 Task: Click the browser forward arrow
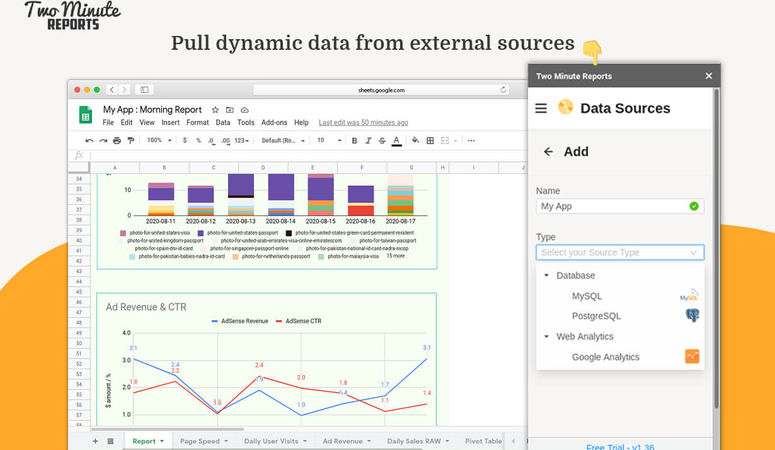pyautogui.click(x=125, y=90)
